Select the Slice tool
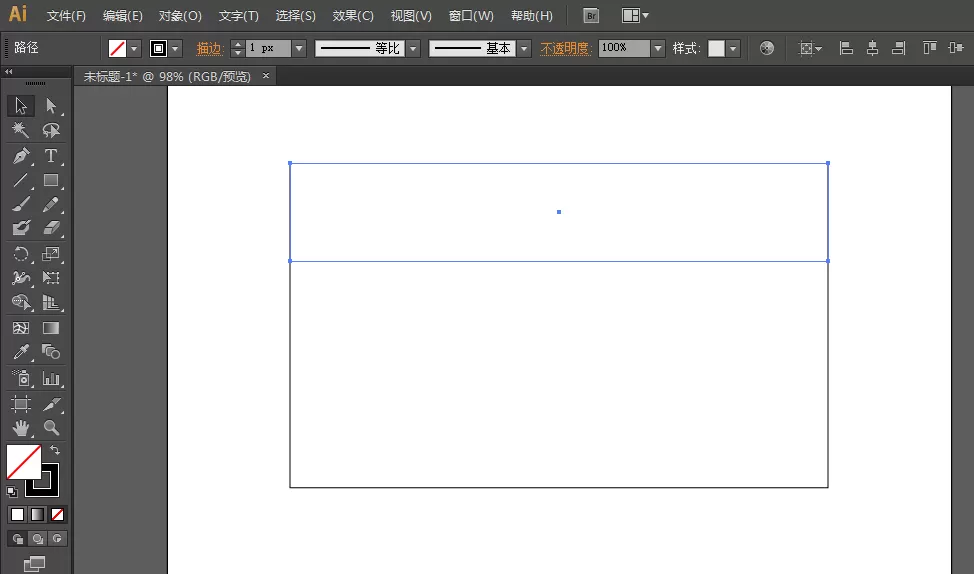The width and height of the screenshot is (974, 574). tap(51, 404)
